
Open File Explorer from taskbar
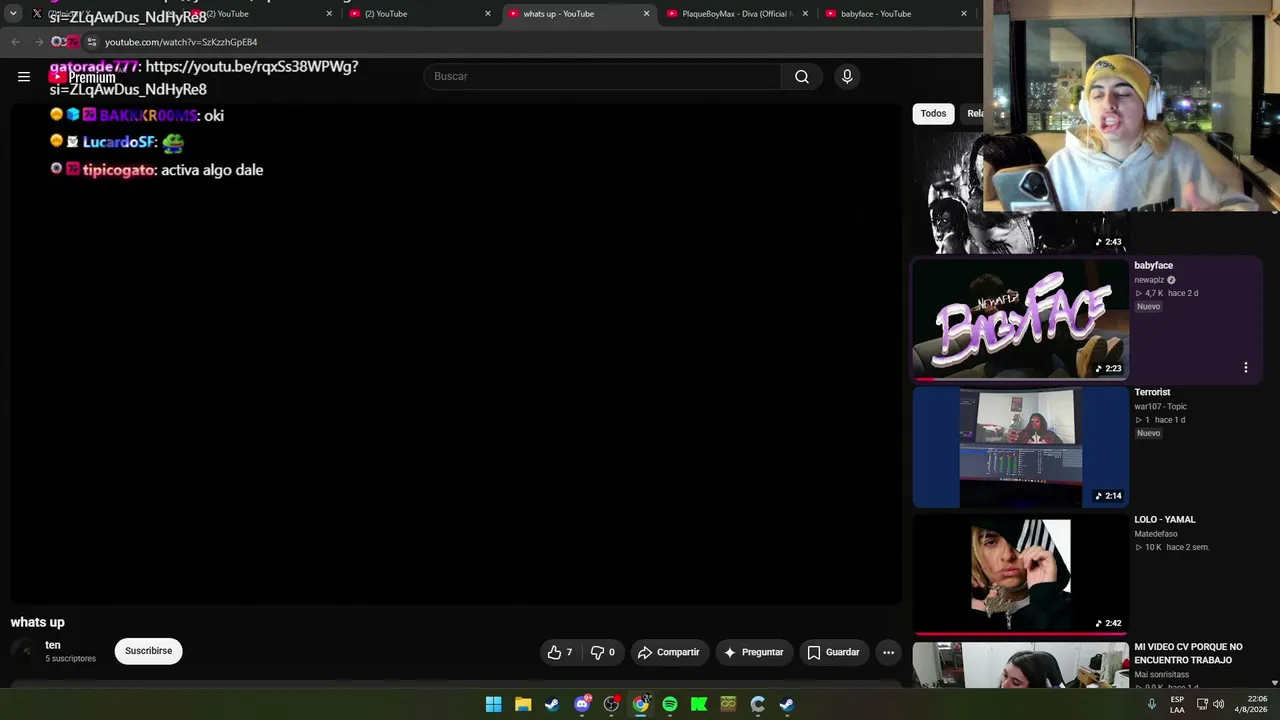[x=523, y=704]
